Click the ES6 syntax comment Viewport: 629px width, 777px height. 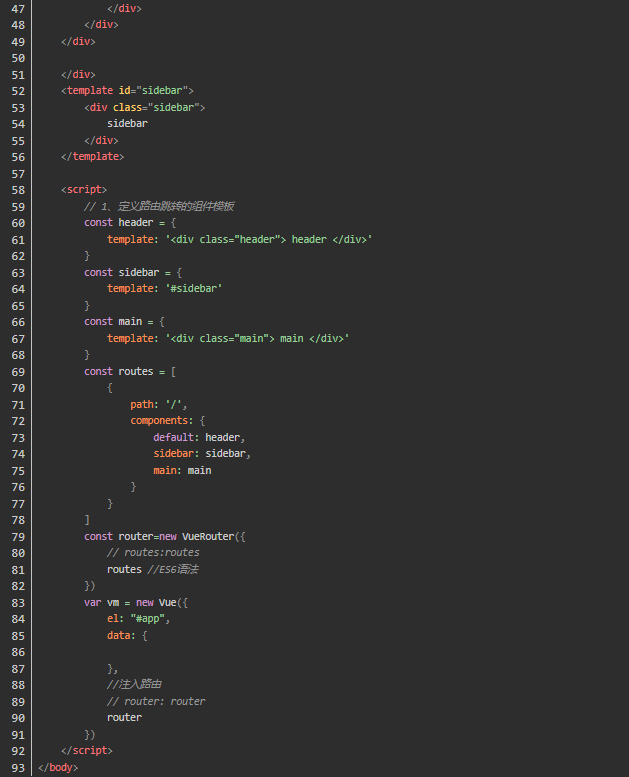click(174, 569)
